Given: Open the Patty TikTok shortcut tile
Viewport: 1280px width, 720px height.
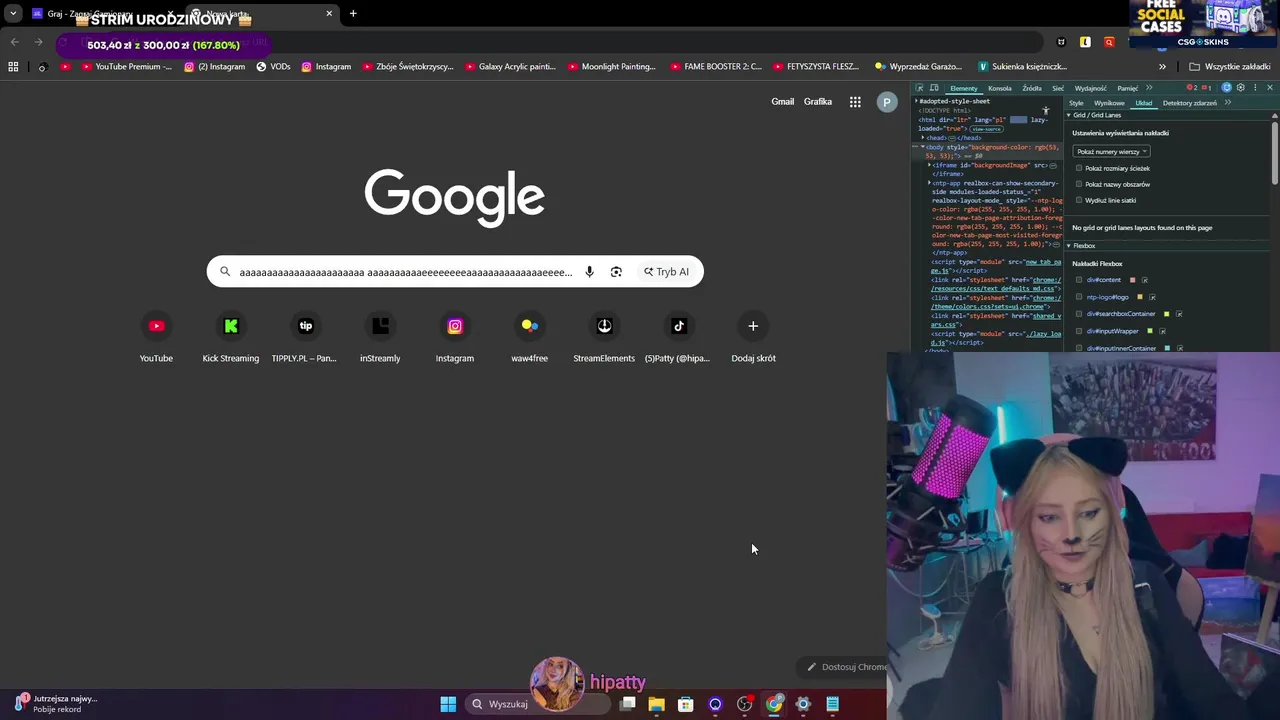Looking at the screenshot, I should tap(678, 338).
